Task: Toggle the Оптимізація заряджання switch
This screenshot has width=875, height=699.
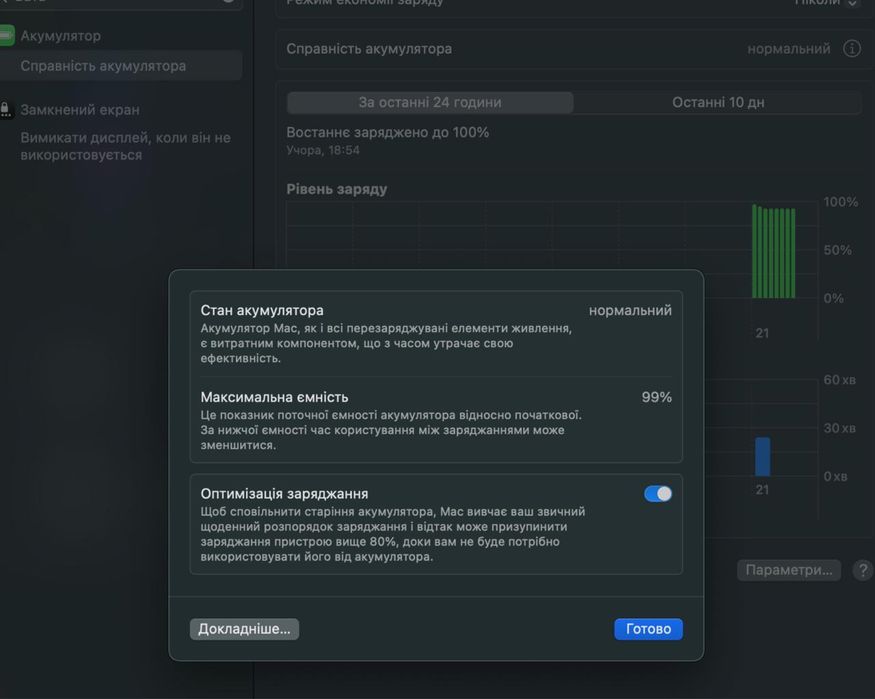Action: [x=658, y=494]
